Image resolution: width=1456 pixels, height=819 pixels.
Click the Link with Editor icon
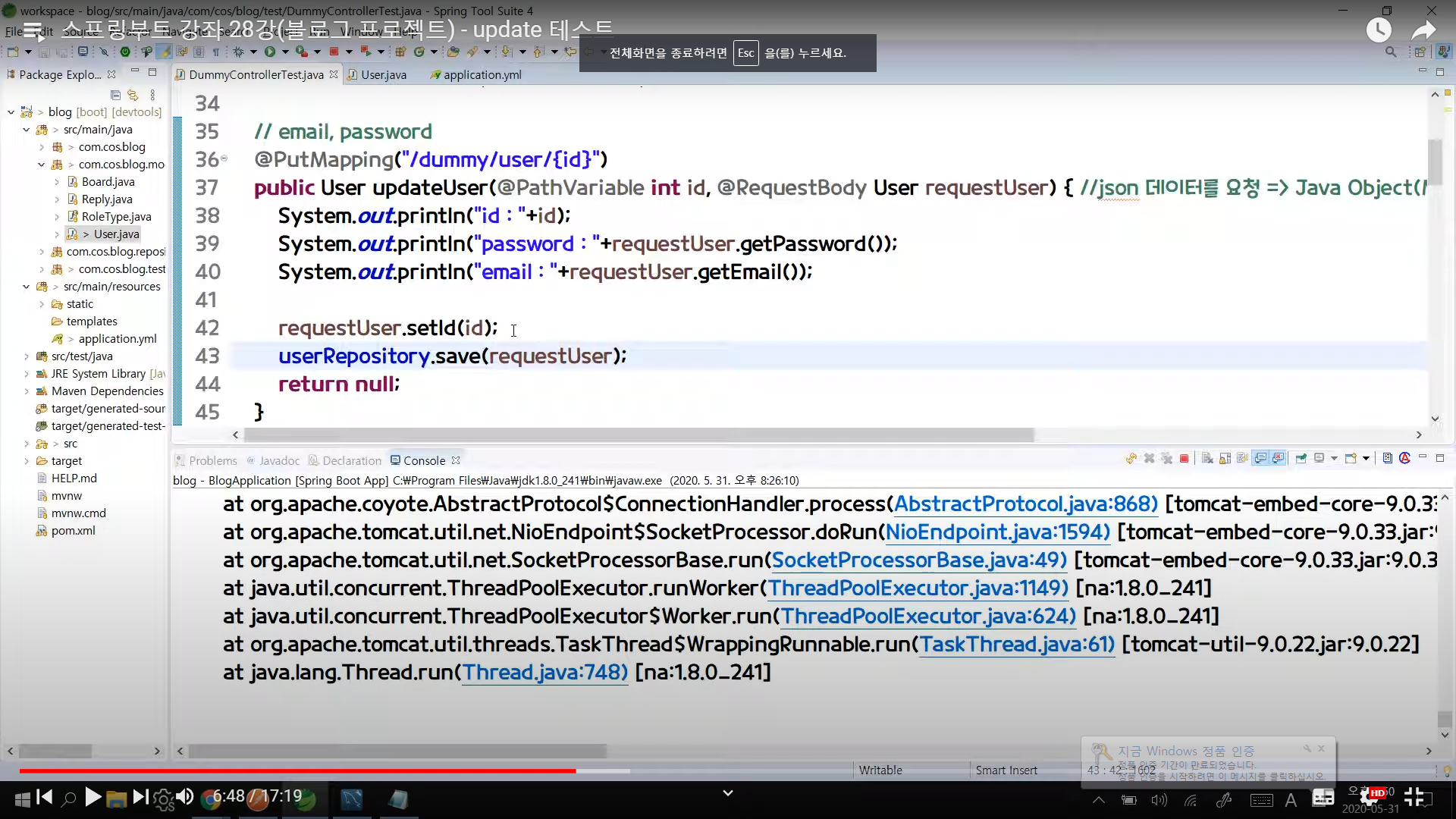point(133,95)
